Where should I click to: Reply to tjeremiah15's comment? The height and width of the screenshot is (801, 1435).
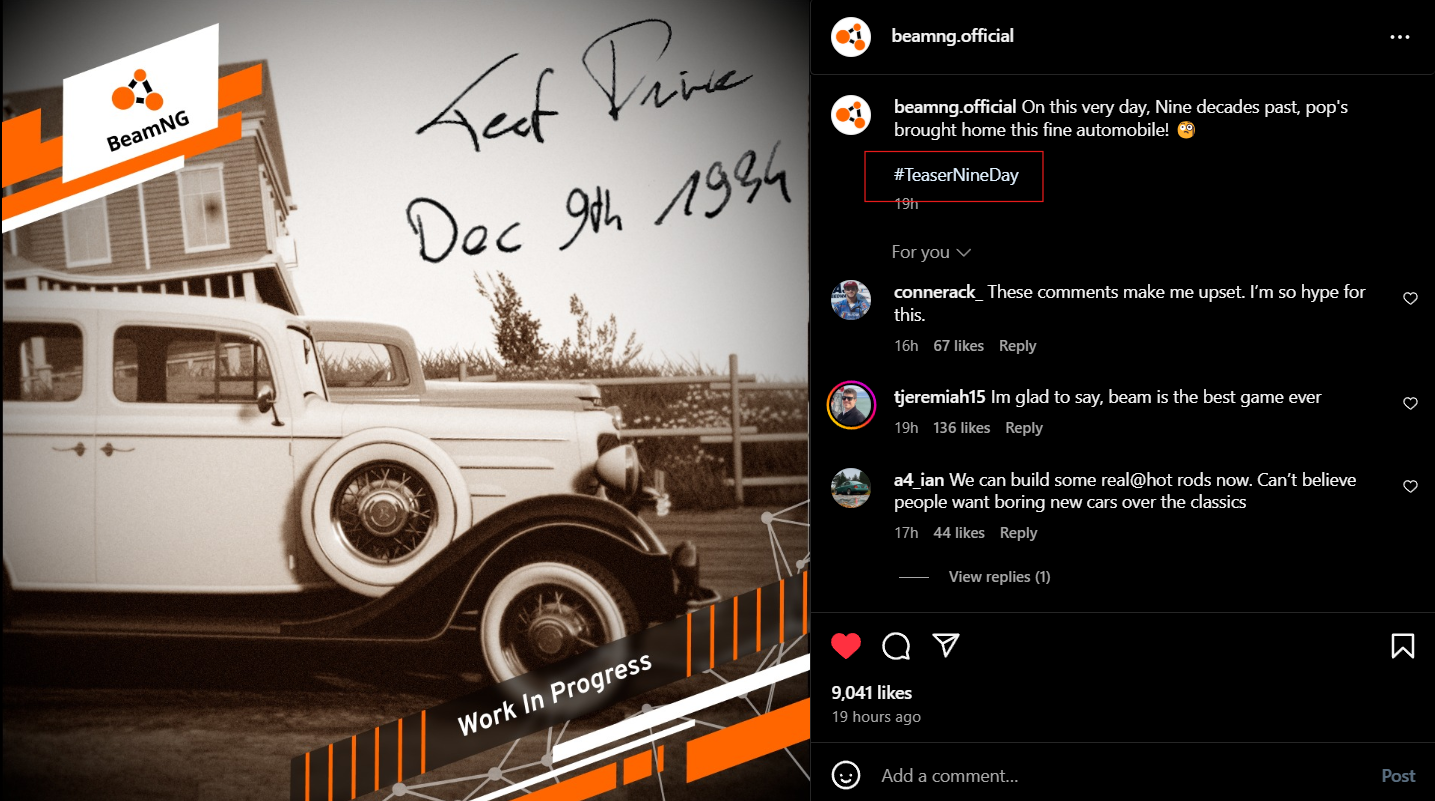click(x=1024, y=428)
